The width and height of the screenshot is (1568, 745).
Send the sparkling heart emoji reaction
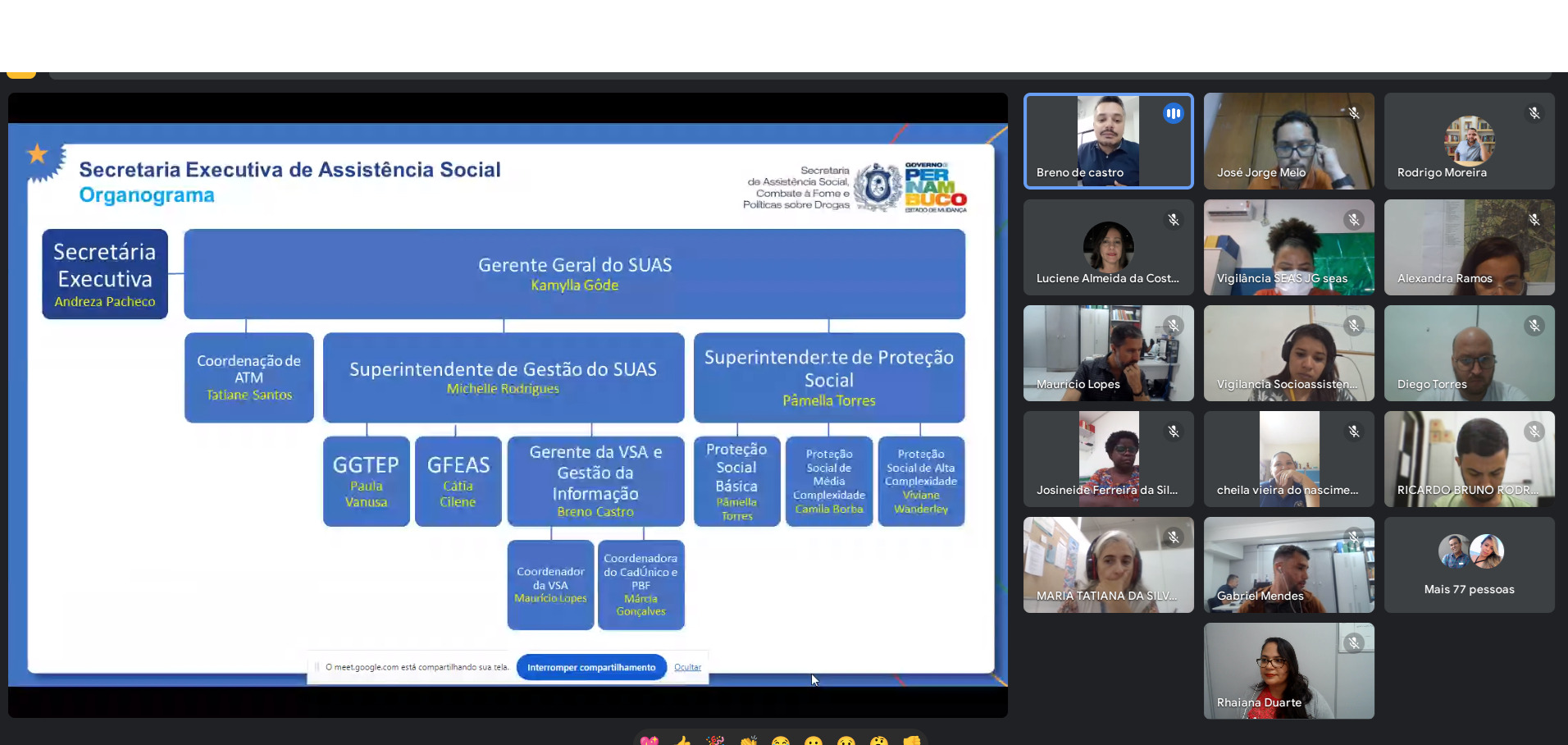[650, 741]
